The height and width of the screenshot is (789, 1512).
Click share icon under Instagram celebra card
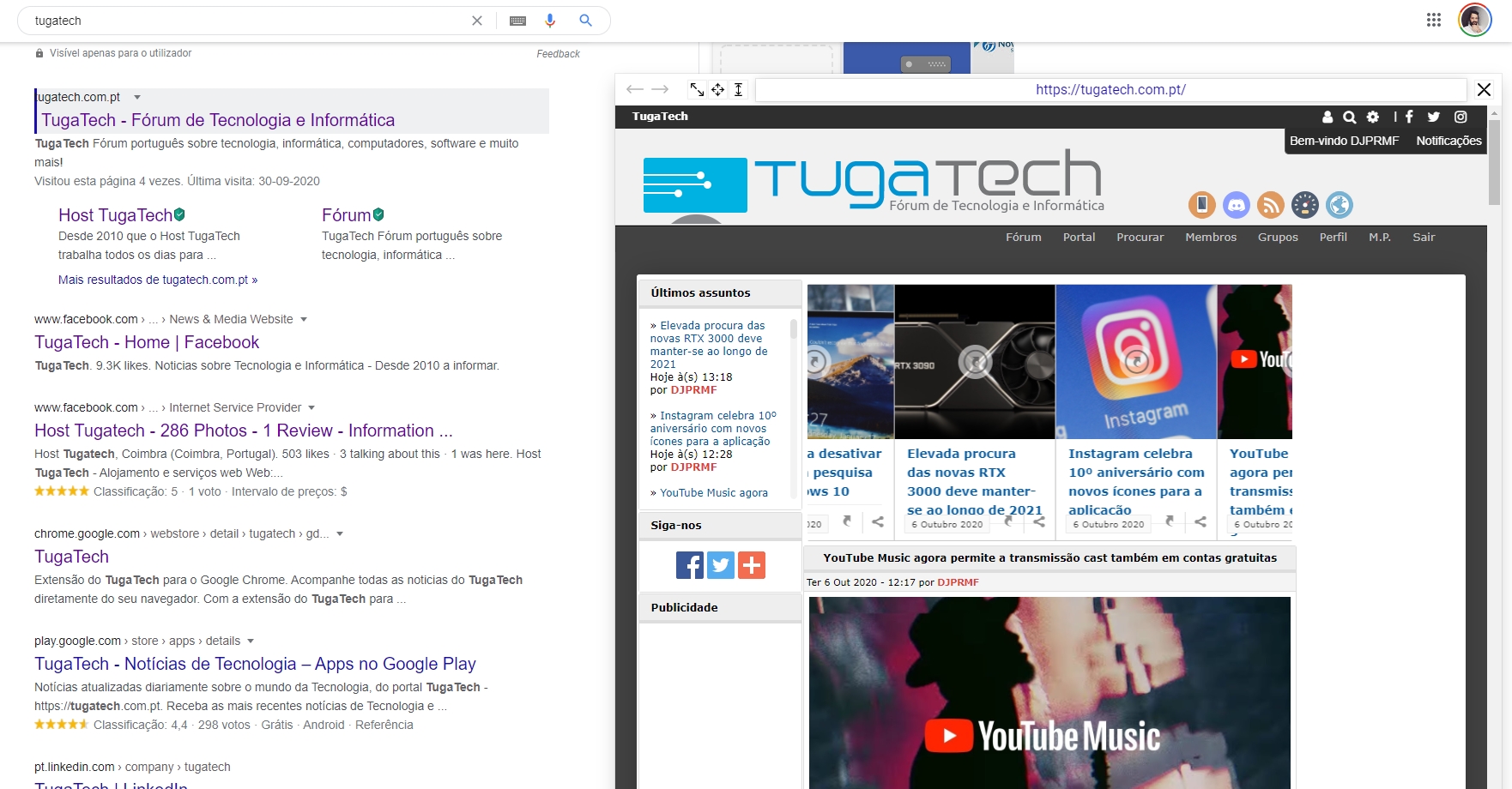point(1201,521)
